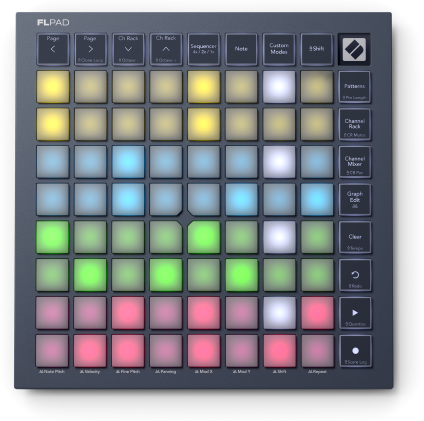Viewport: 424px width, 421px height.
Task: Tap the Page right arrow button
Action: [x=90, y=49]
